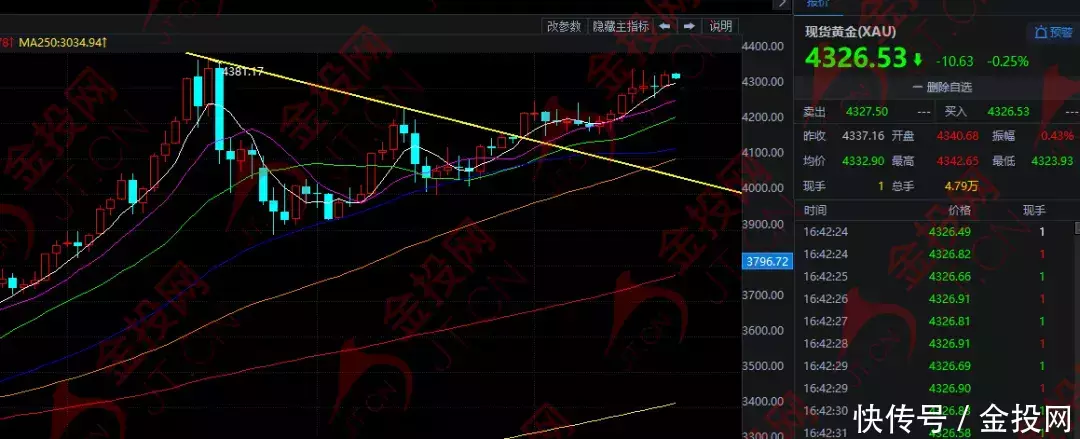
Task: Open the 改参数 parameter settings
Action: point(564,26)
